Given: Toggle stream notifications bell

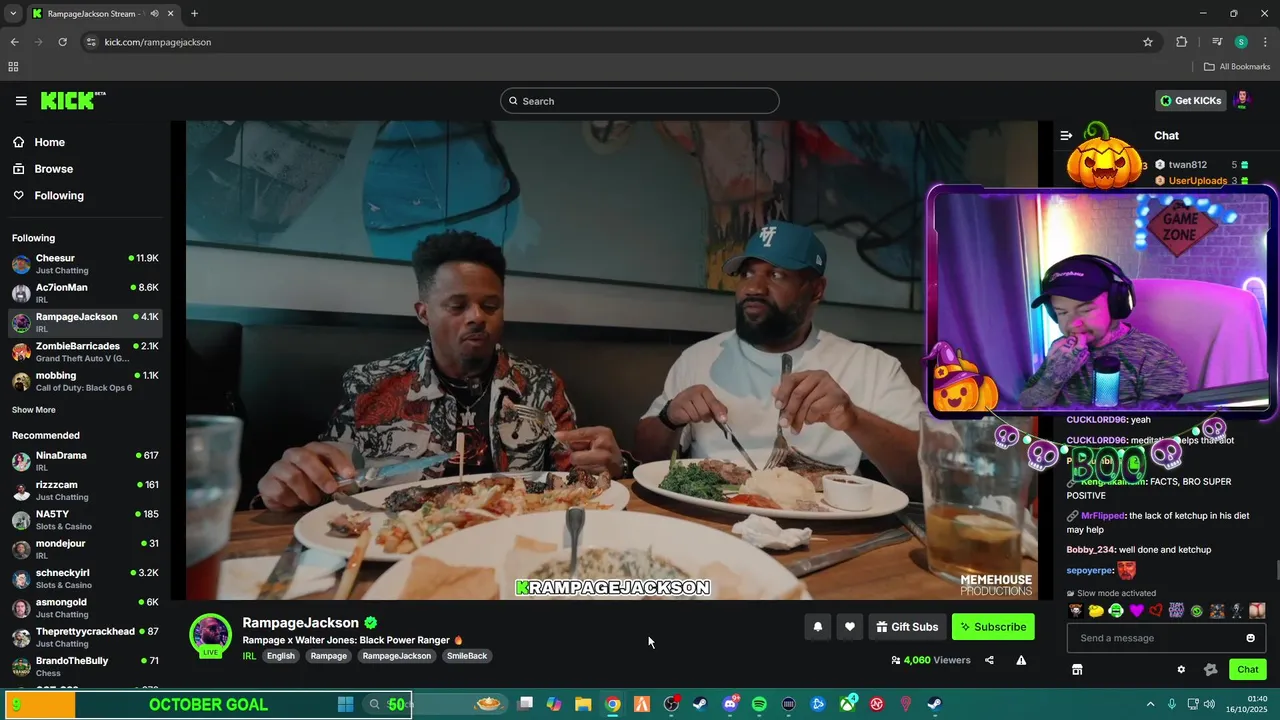Looking at the screenshot, I should [818, 627].
